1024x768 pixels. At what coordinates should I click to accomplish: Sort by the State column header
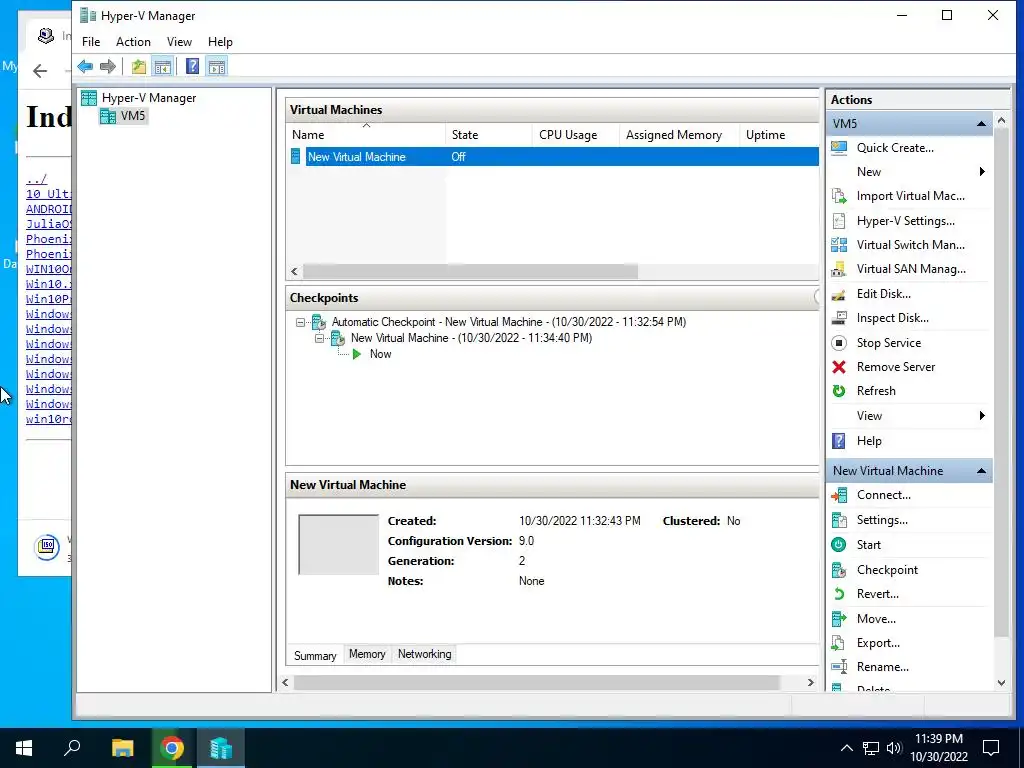489,135
